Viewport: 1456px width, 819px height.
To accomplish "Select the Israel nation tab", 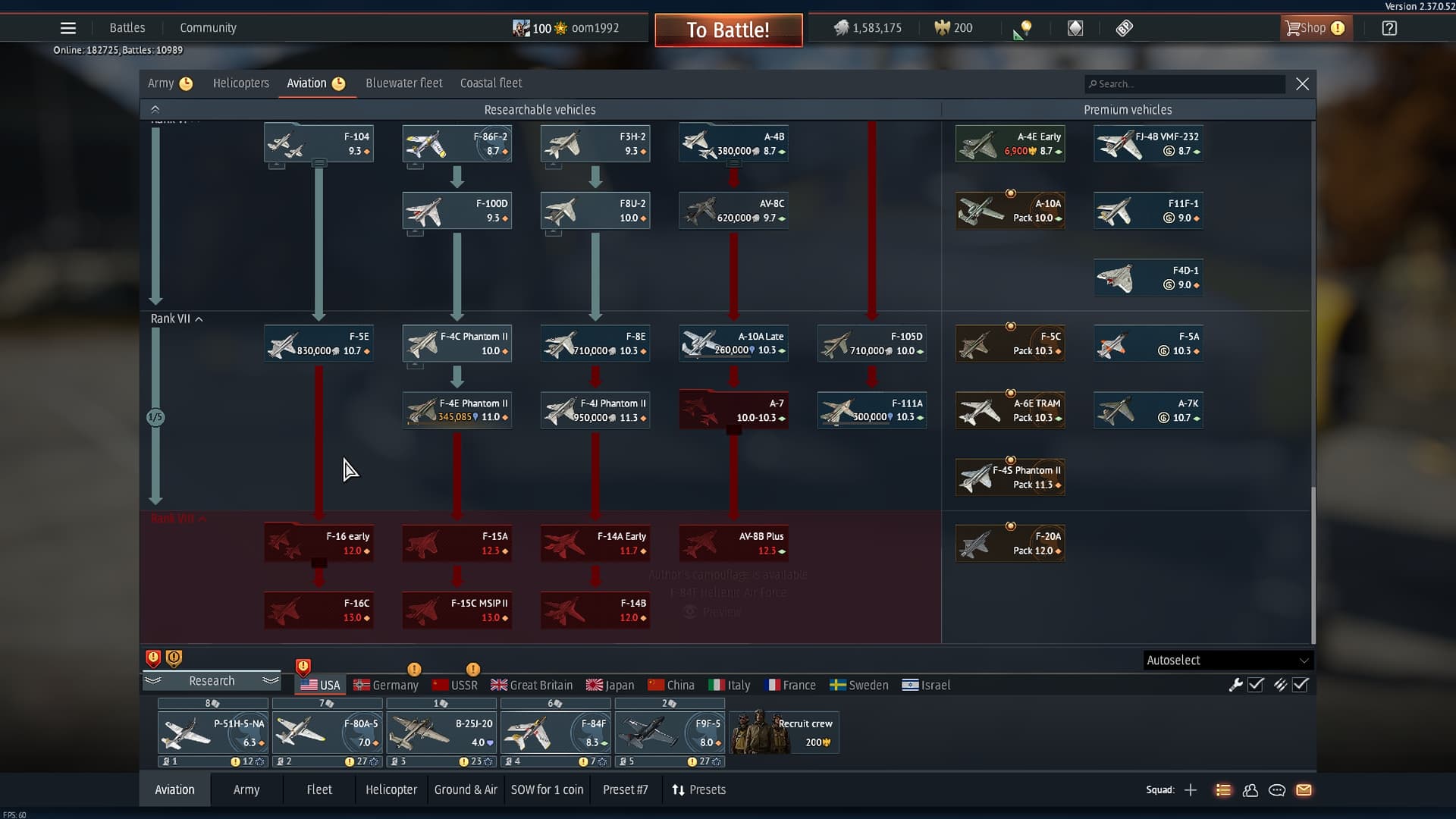I will 926,685.
